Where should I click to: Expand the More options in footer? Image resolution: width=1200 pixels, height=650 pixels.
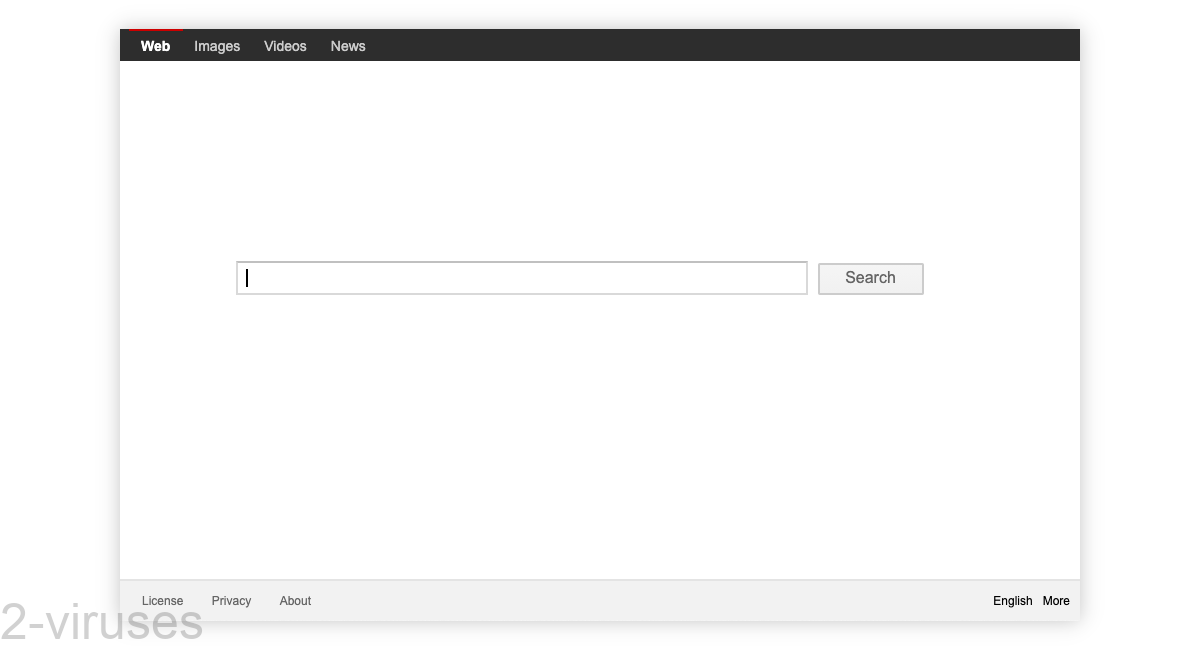click(x=1056, y=601)
